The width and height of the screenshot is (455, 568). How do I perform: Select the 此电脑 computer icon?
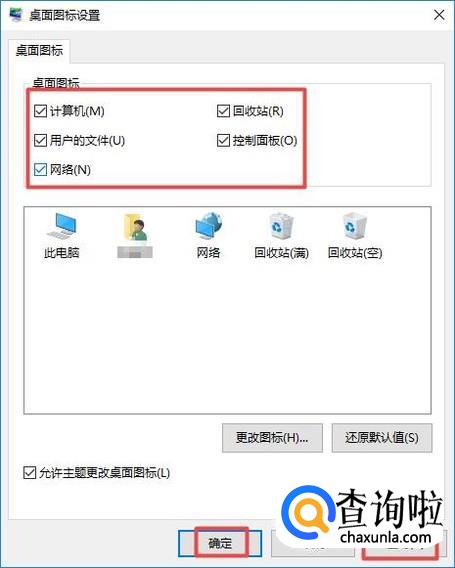click(62, 226)
